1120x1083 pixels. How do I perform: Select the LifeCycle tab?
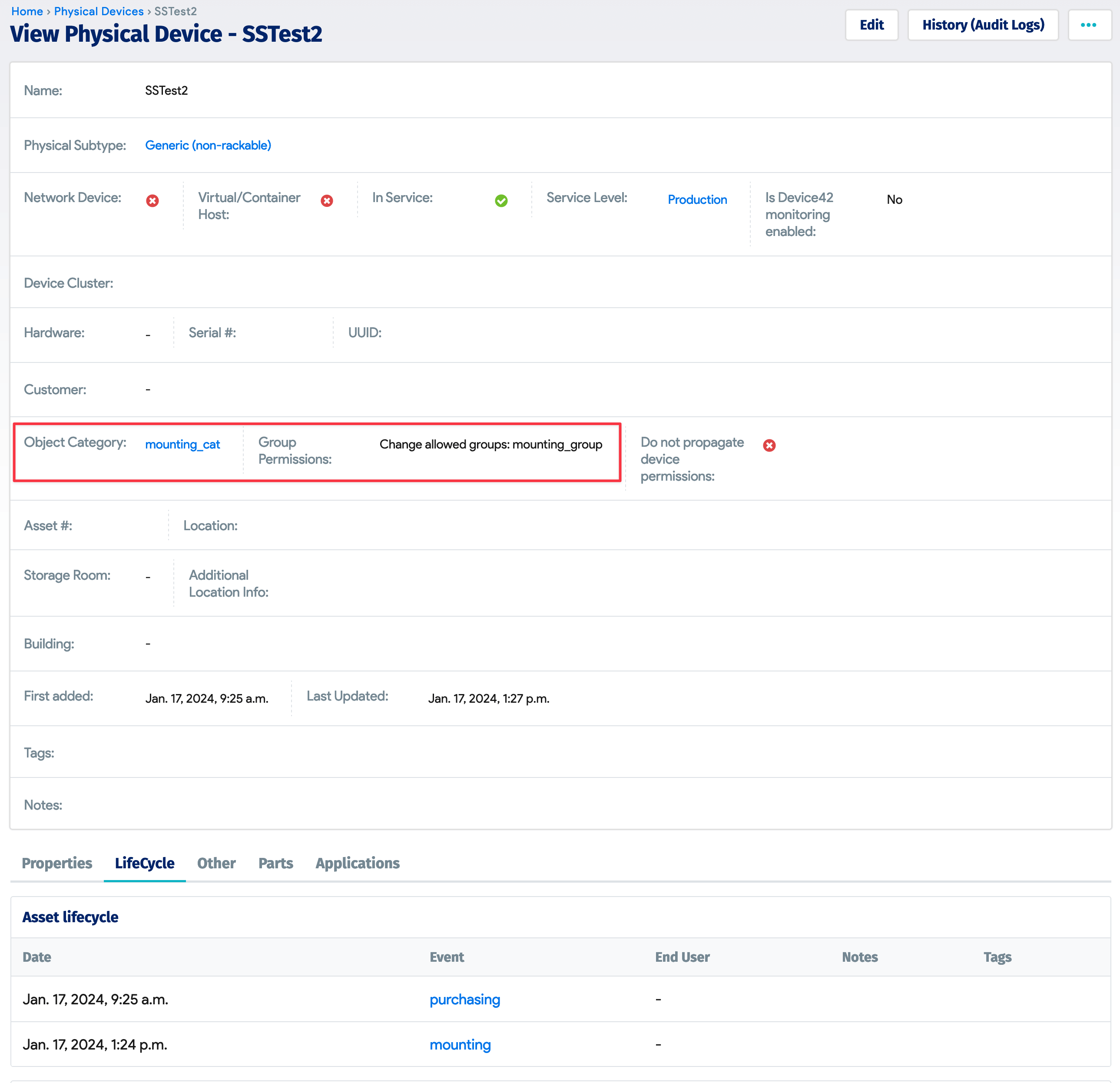(x=145, y=863)
